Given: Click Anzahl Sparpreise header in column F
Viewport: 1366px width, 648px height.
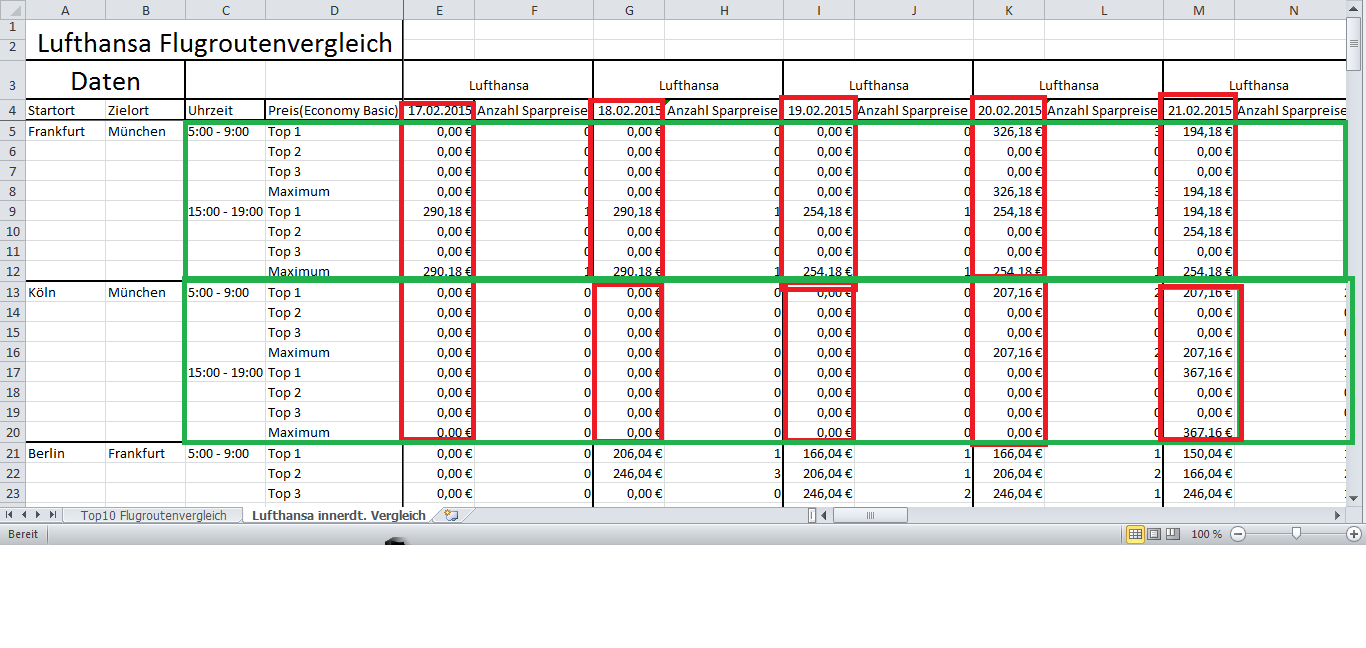Looking at the screenshot, I should tap(533, 110).
